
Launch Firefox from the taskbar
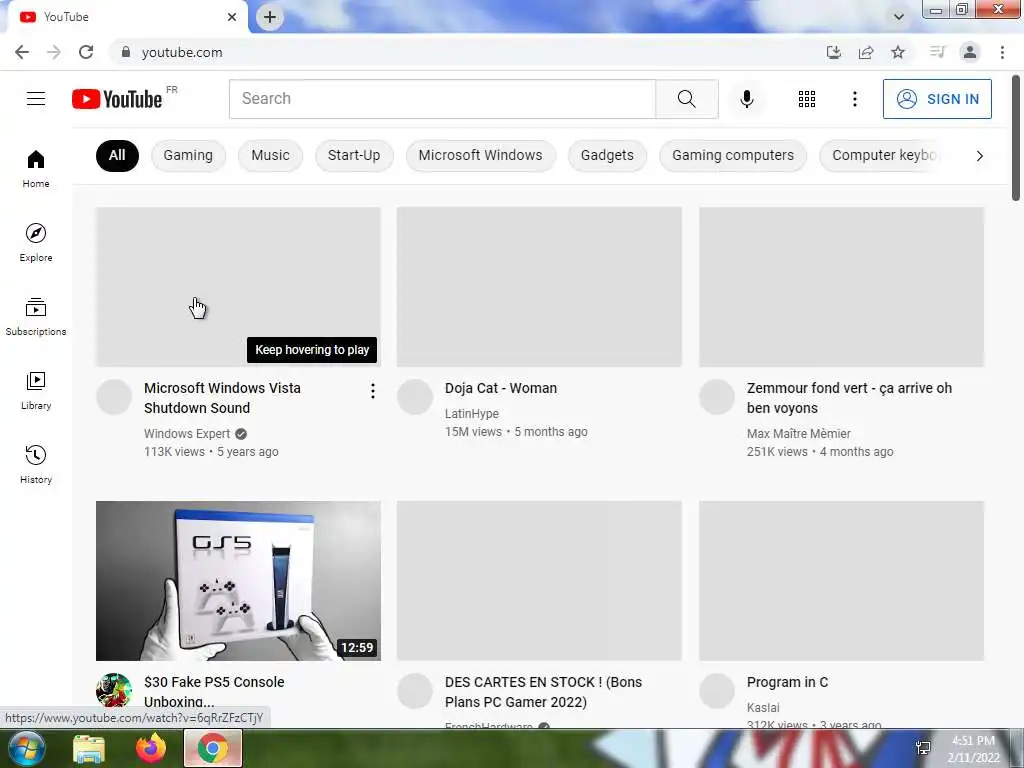pos(151,748)
